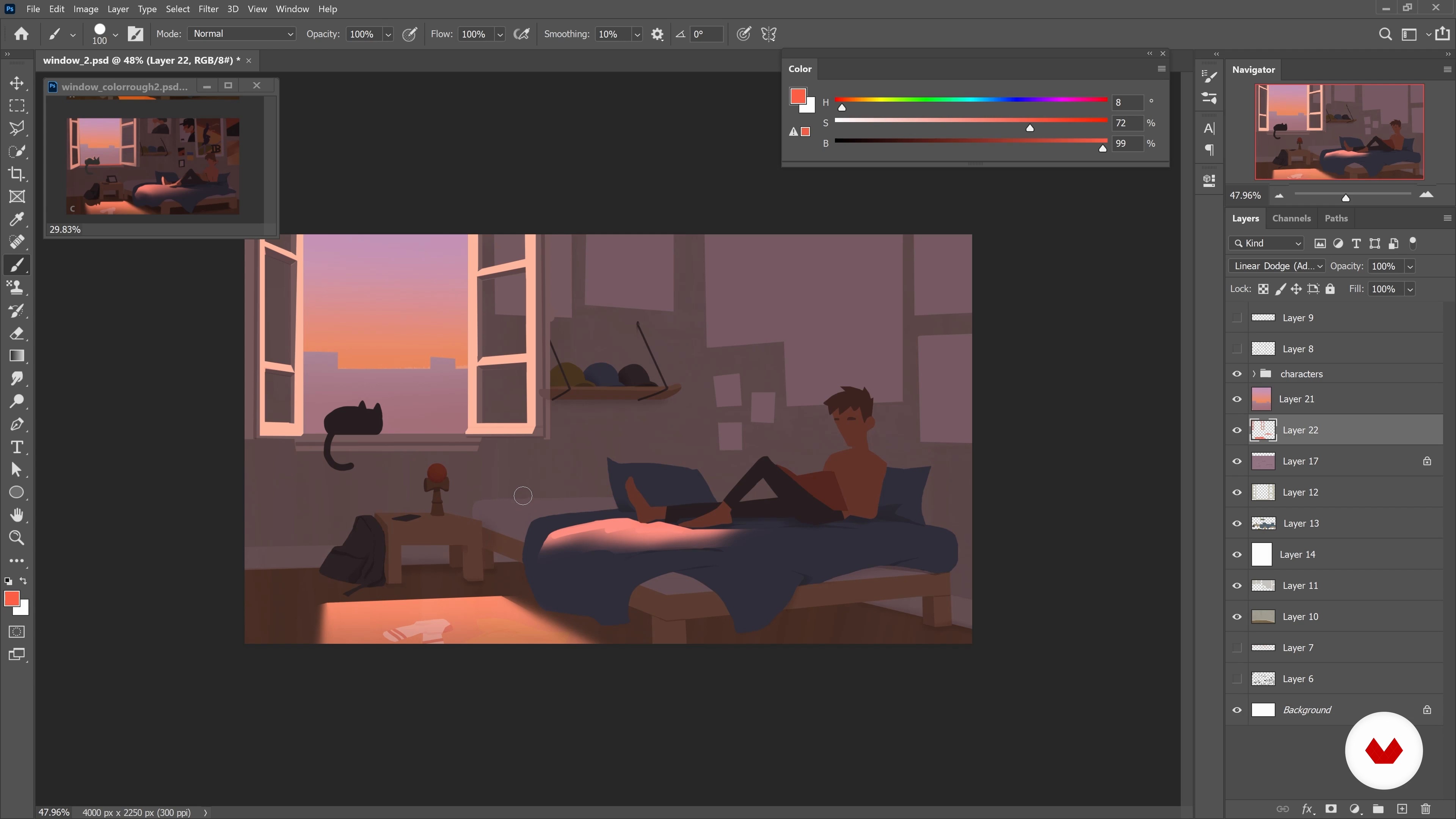Open the brush preset picker arrow
The height and width of the screenshot is (819, 1456).
click(115, 34)
